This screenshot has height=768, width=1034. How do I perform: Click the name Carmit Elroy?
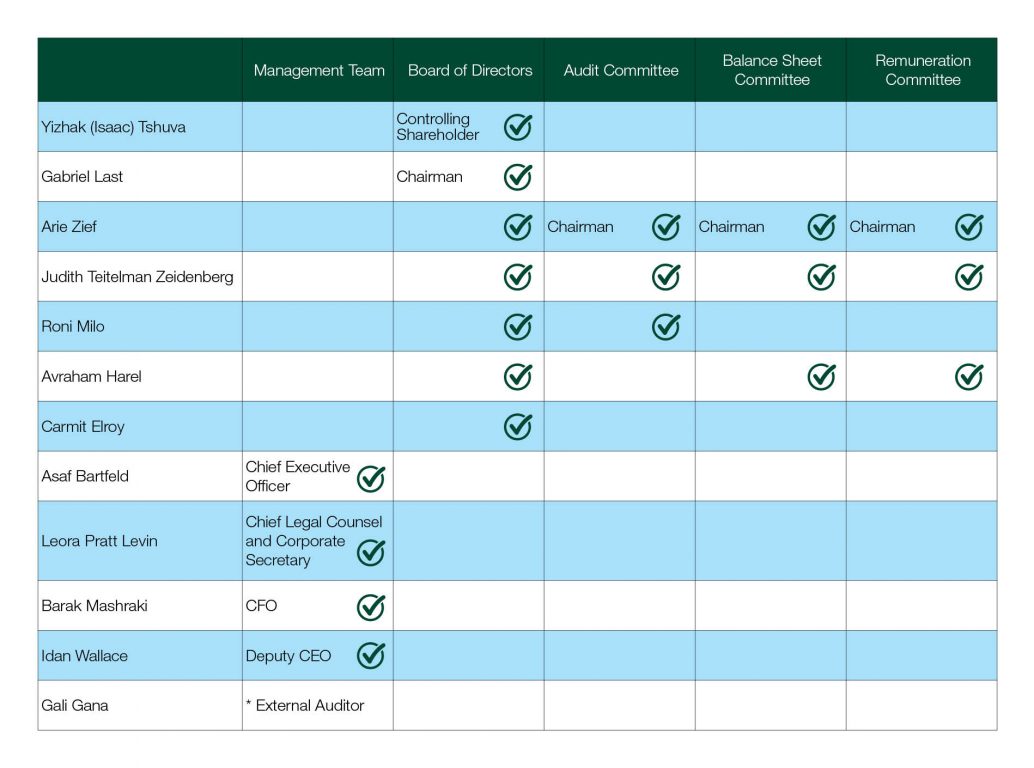(x=82, y=427)
